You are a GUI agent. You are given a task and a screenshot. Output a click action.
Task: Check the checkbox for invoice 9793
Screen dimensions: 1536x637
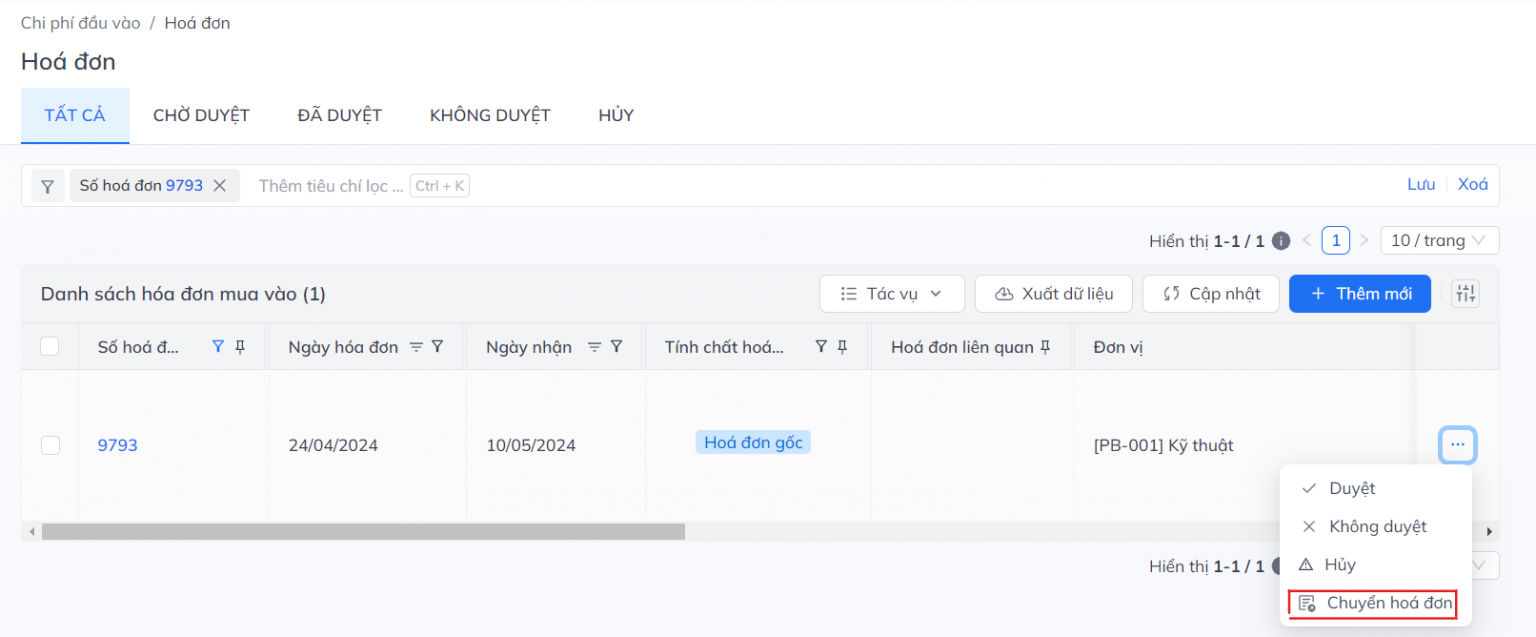[x=50, y=445]
